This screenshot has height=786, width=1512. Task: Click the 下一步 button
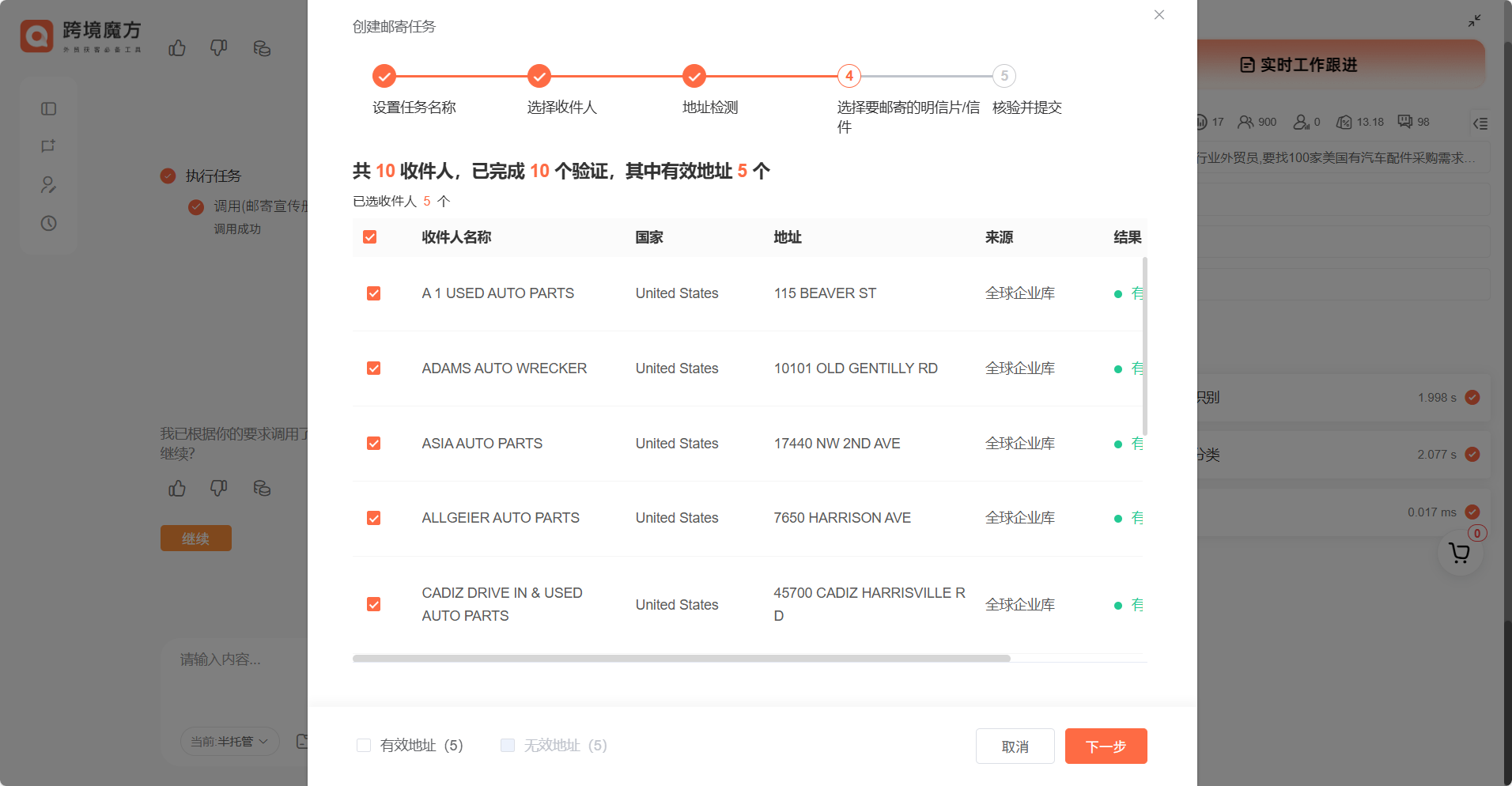(x=1106, y=746)
